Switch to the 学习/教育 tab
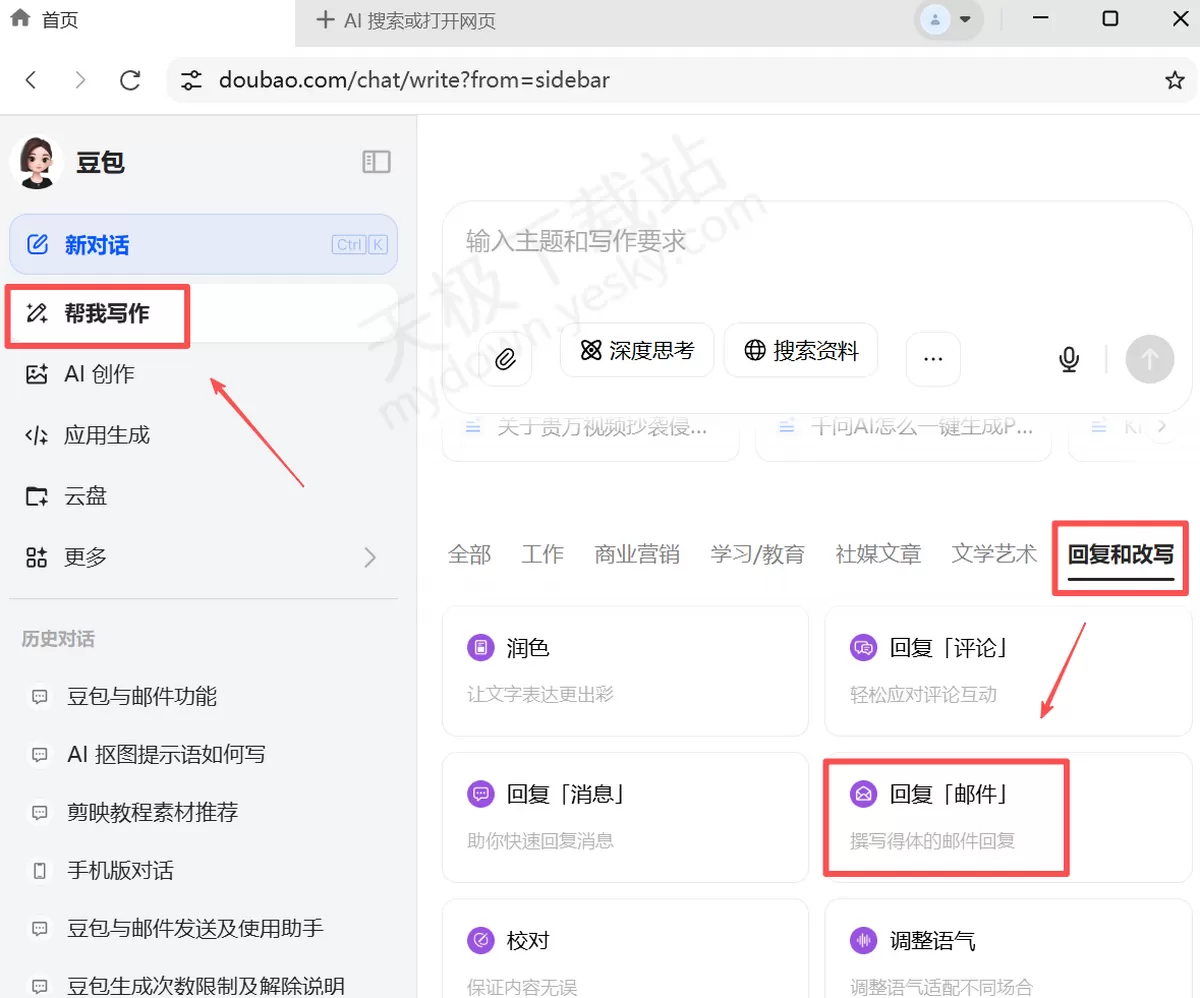The height and width of the screenshot is (998, 1200). [x=758, y=554]
